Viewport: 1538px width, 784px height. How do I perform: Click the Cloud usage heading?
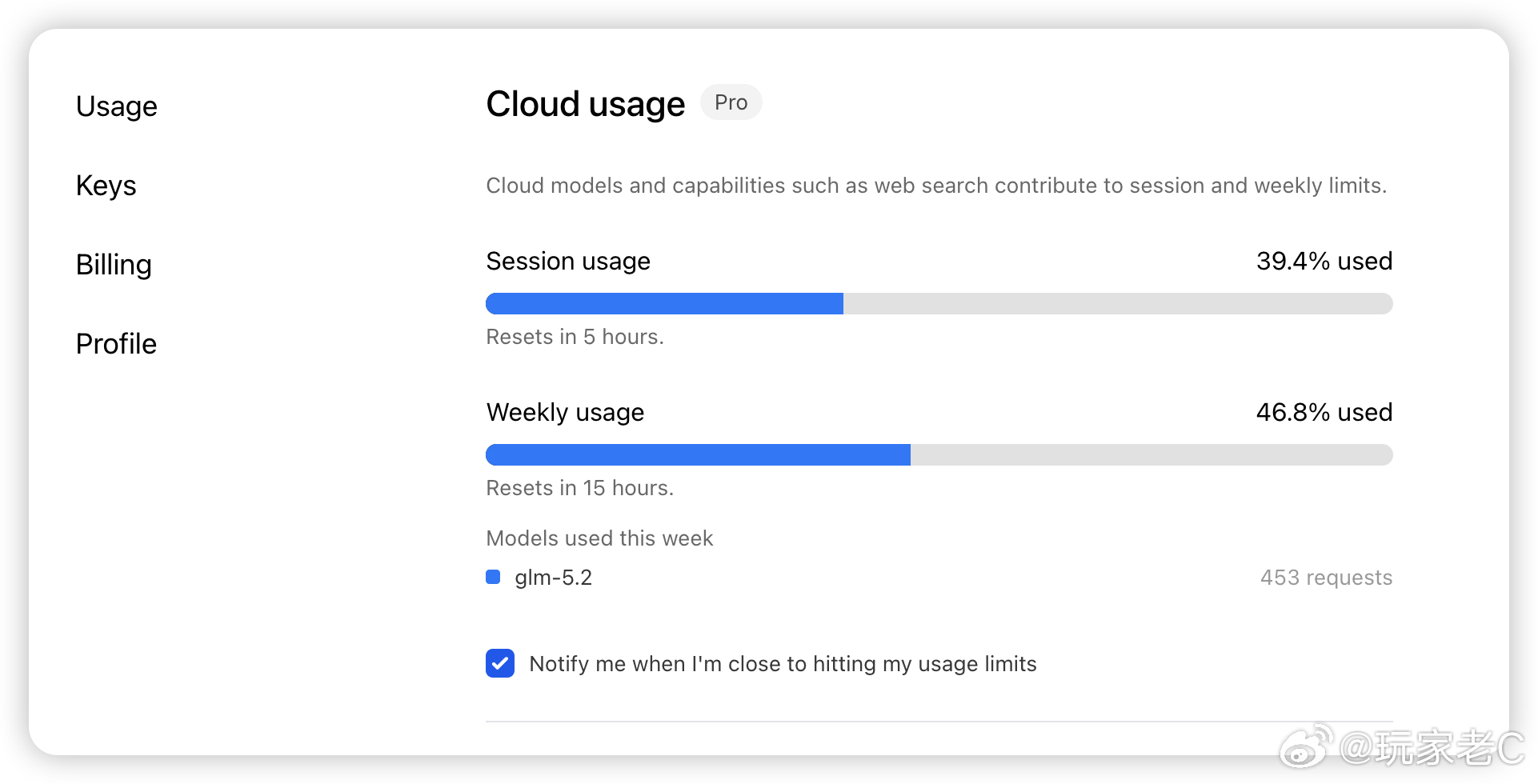point(586,104)
